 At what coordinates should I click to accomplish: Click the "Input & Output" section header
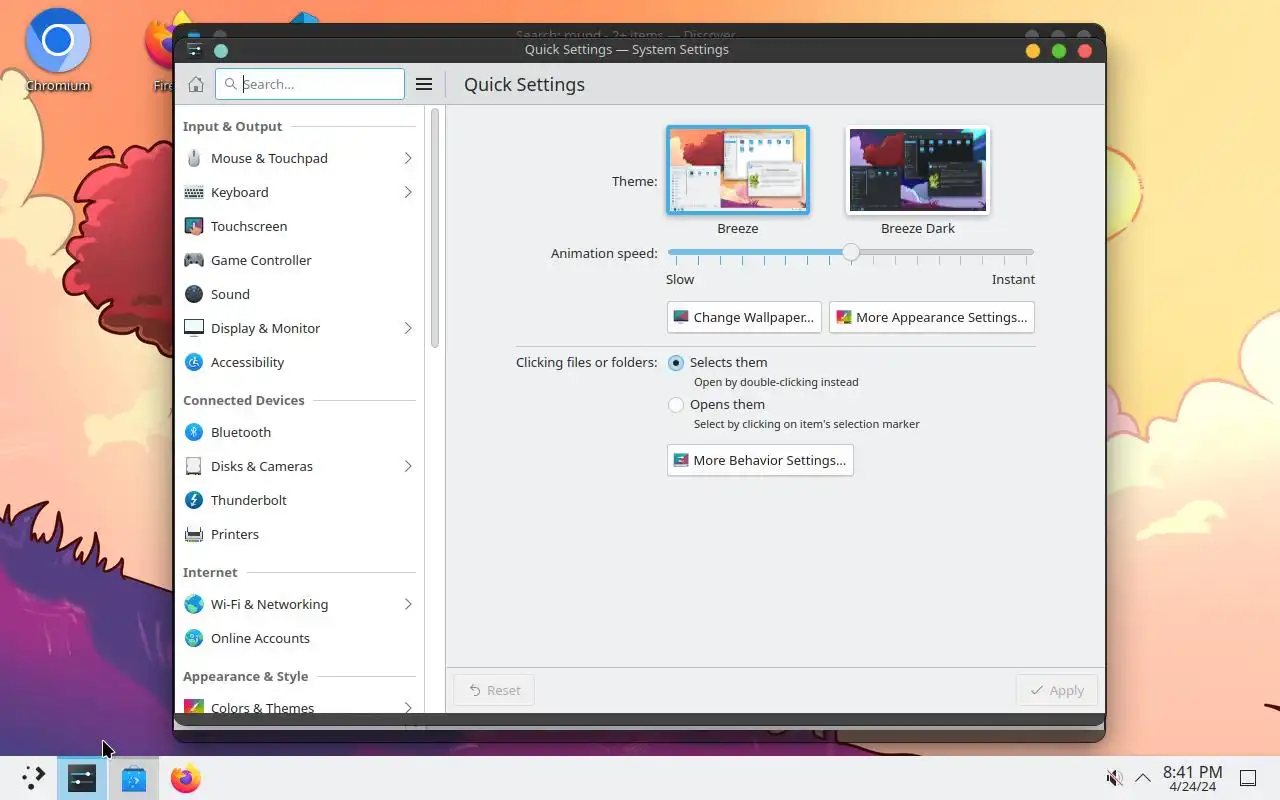point(232,126)
